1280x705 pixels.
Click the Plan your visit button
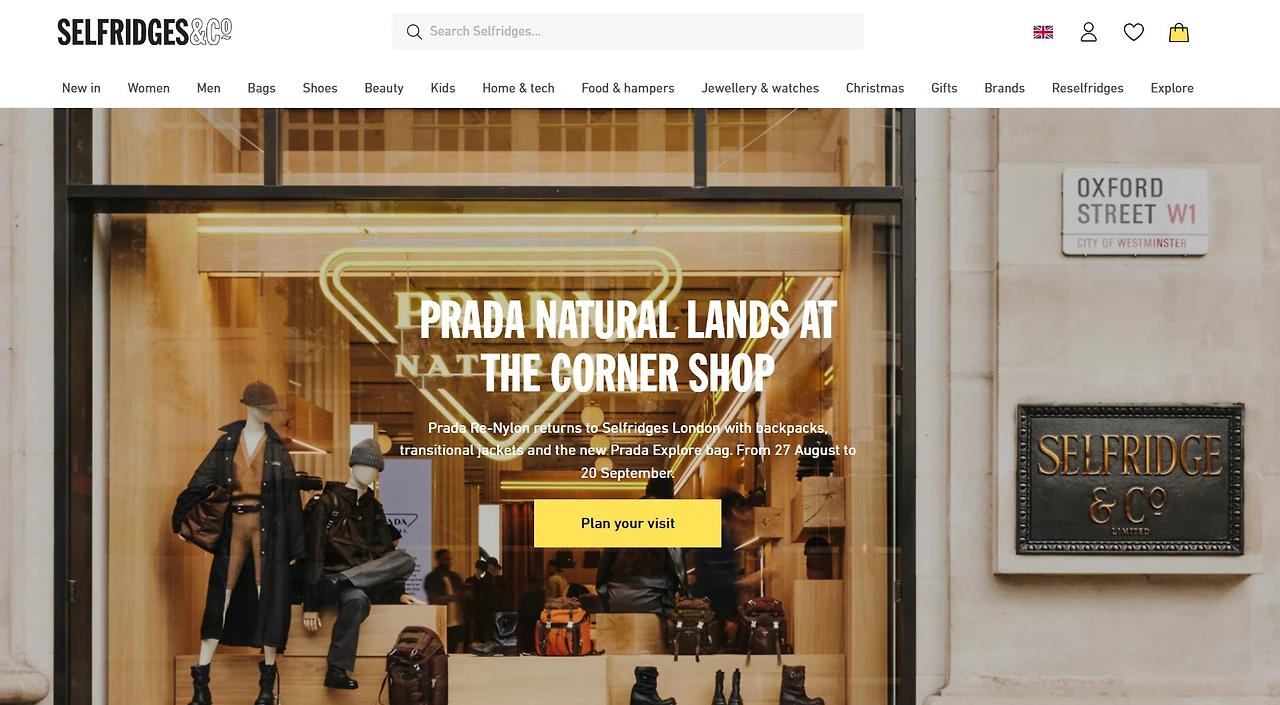click(x=628, y=523)
